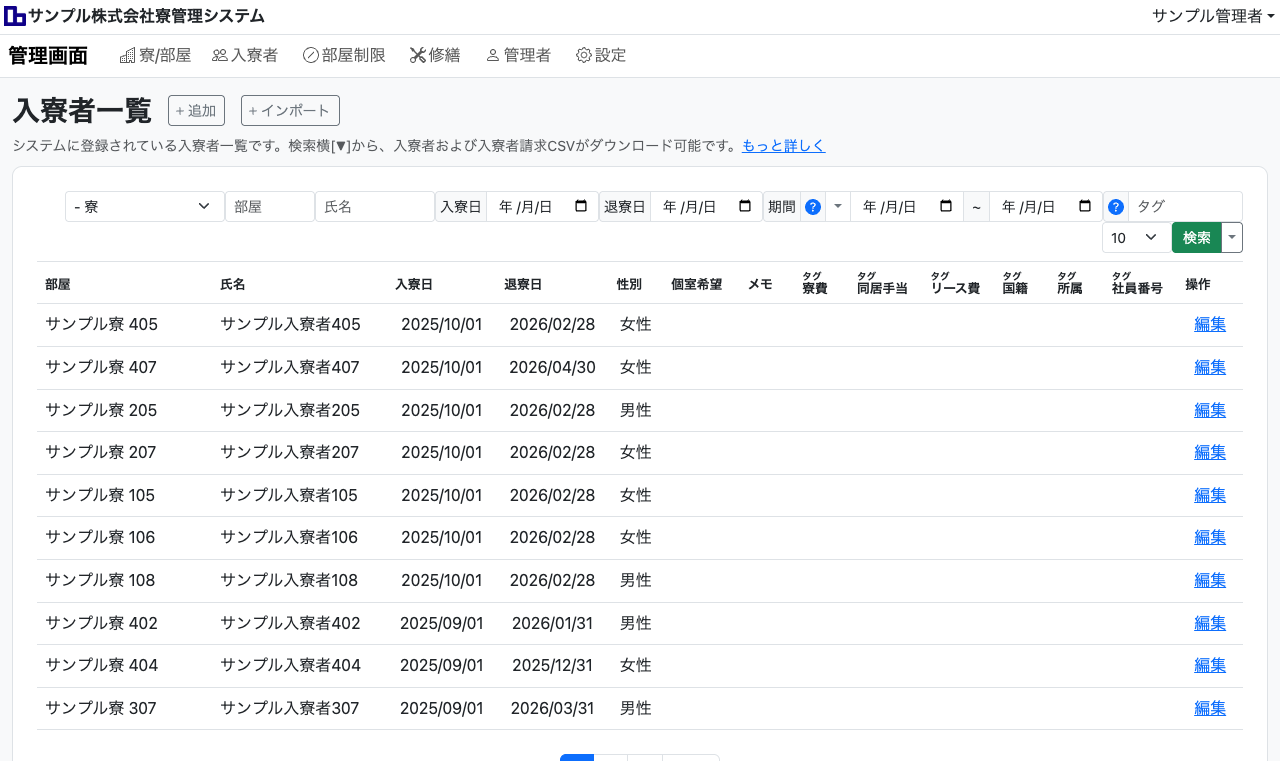The image size is (1280, 761).
Task: Click help icon beside the タグ field
Action: 1116,207
